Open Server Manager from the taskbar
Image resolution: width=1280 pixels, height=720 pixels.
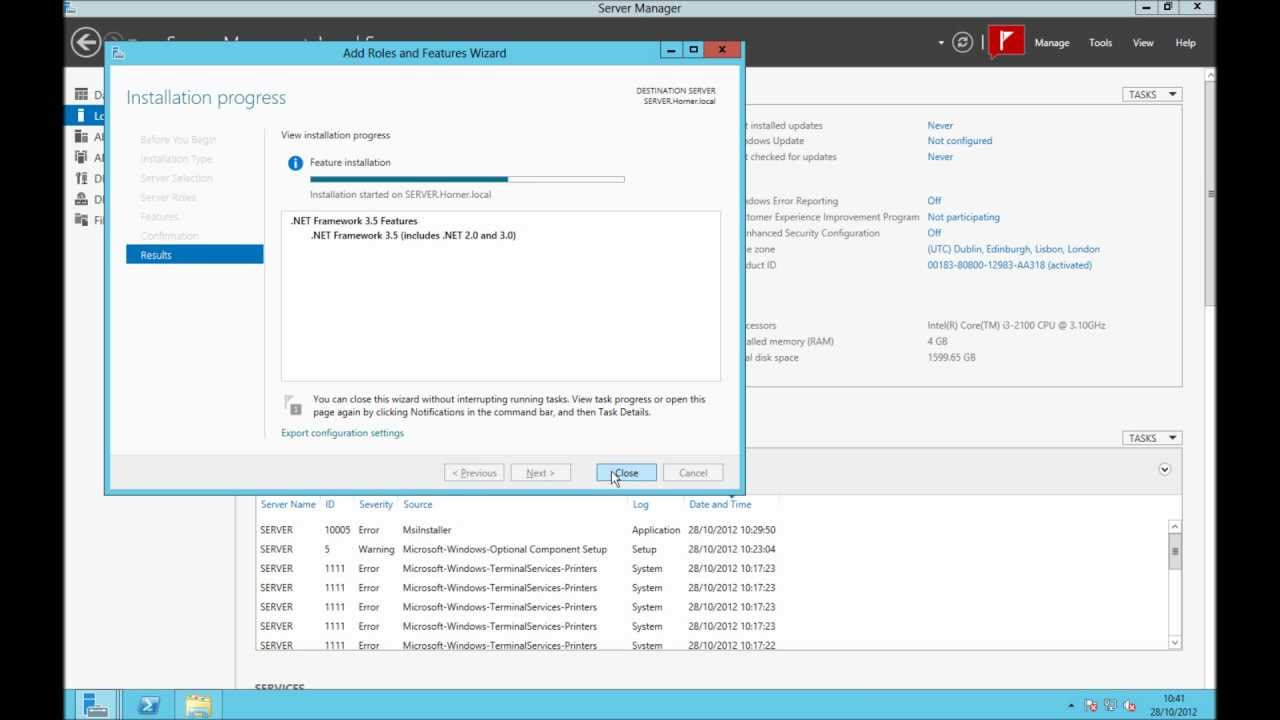coord(96,705)
